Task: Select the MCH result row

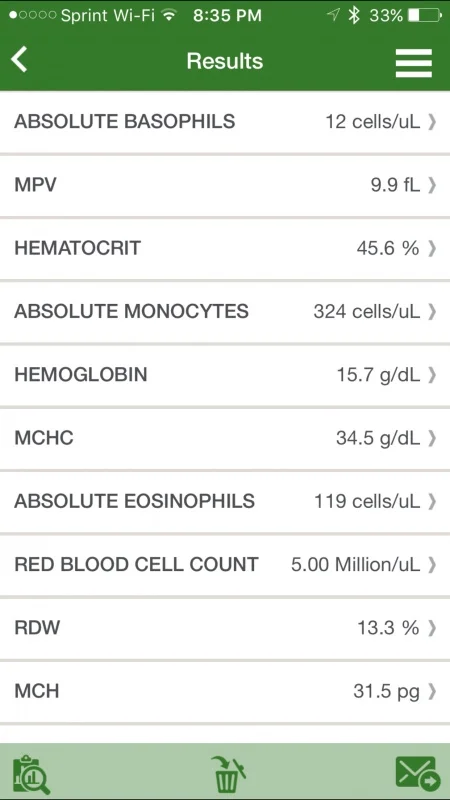Action: pyautogui.click(x=225, y=691)
